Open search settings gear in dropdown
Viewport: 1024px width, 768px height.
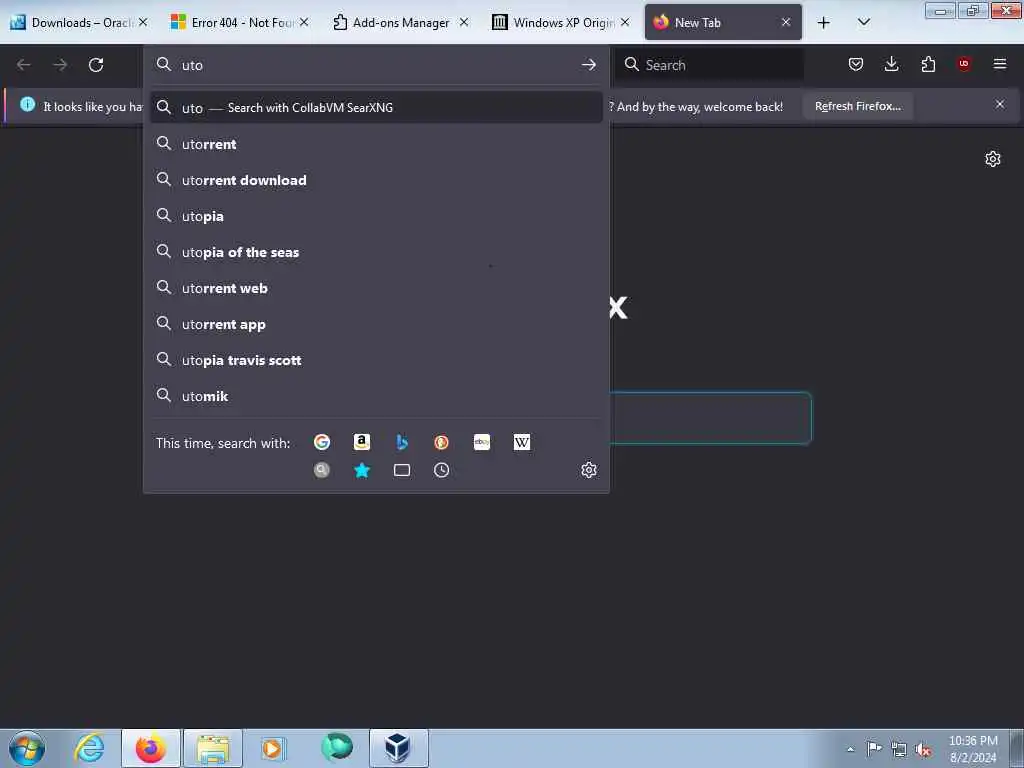coord(589,470)
